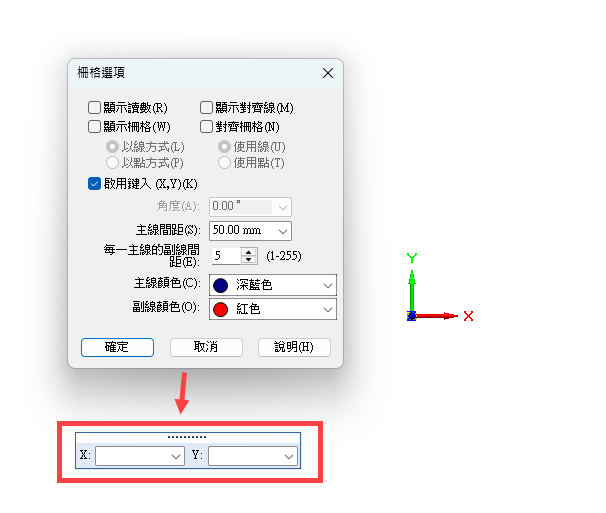Click the red X axis arrow

(x=437, y=316)
